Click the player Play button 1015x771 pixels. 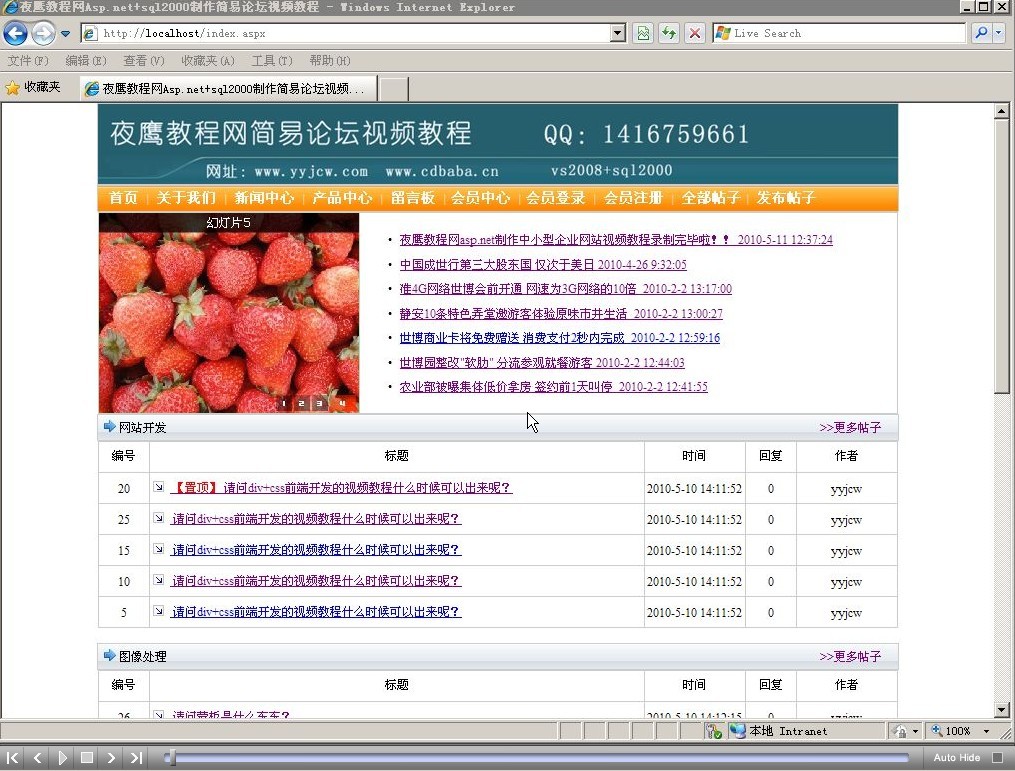62,757
